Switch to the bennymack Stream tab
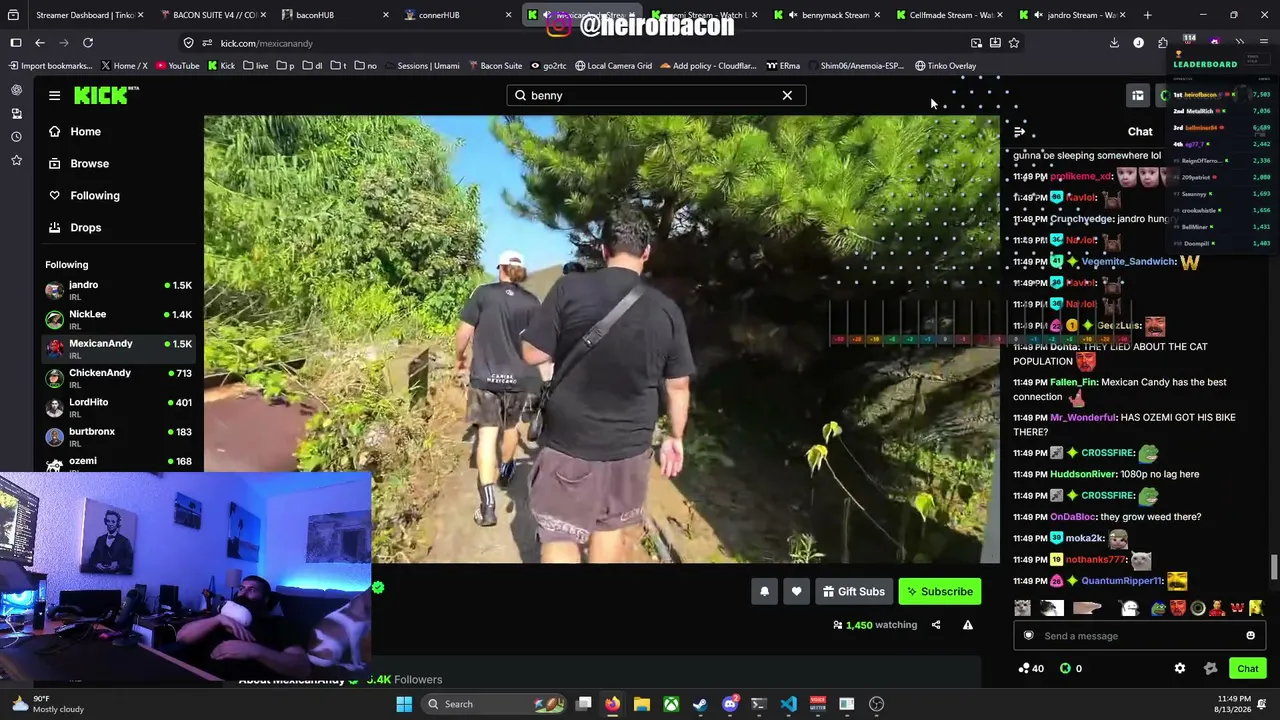1280x720 pixels. point(826,15)
